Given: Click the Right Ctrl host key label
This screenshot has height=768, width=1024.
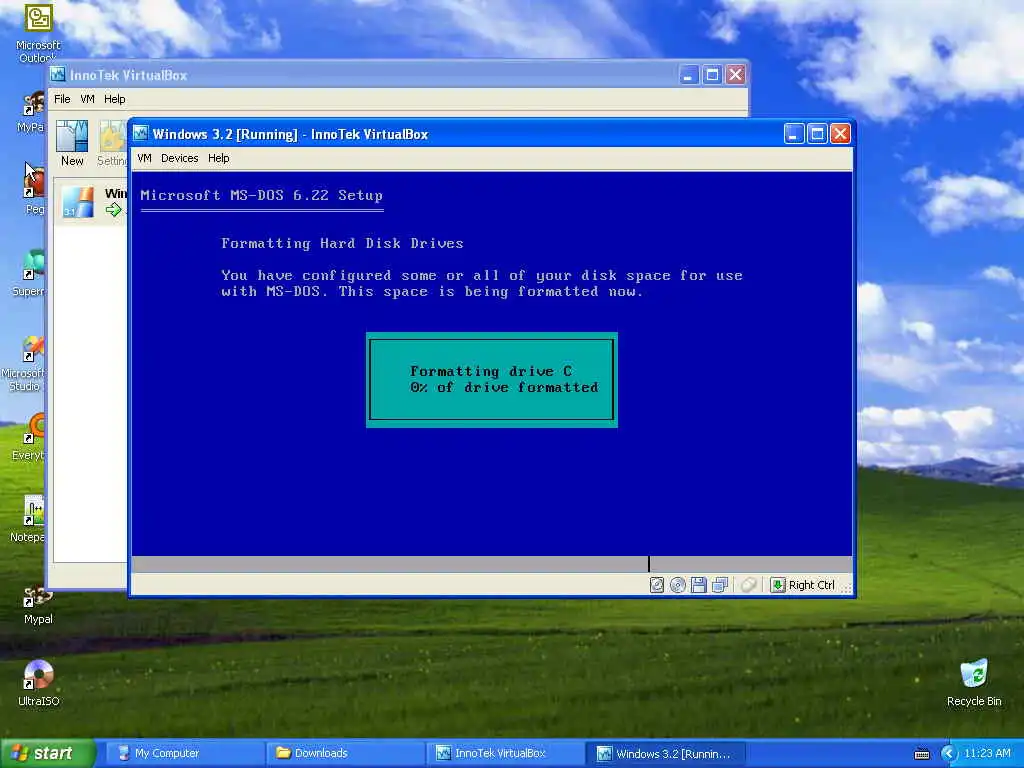Looking at the screenshot, I should (812, 585).
